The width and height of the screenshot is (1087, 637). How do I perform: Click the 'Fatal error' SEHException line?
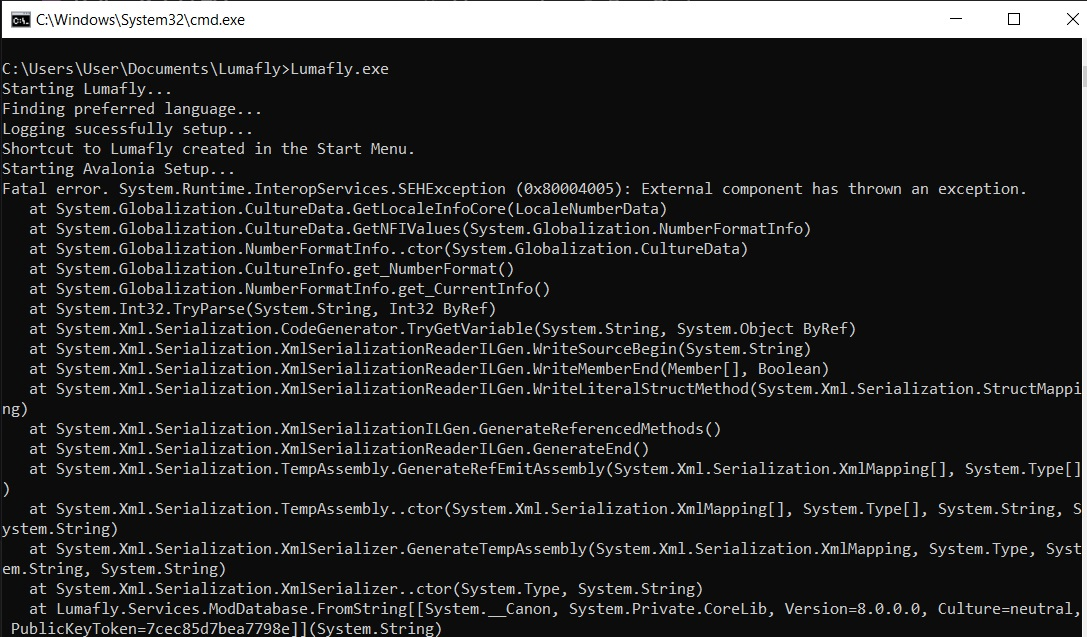(514, 189)
